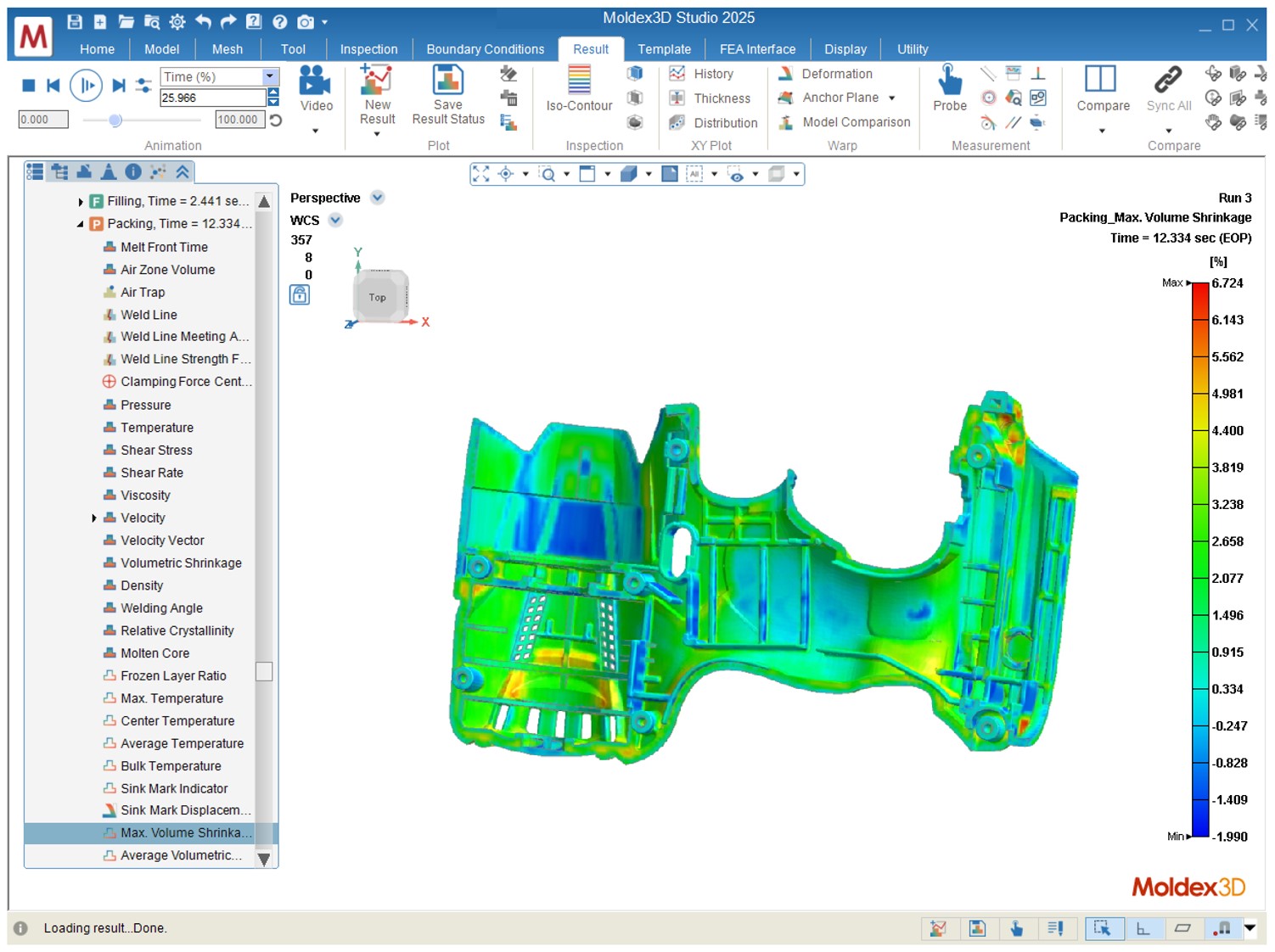Click the animation time slider handle
Screen dimensions: 1275x952
click(115, 120)
